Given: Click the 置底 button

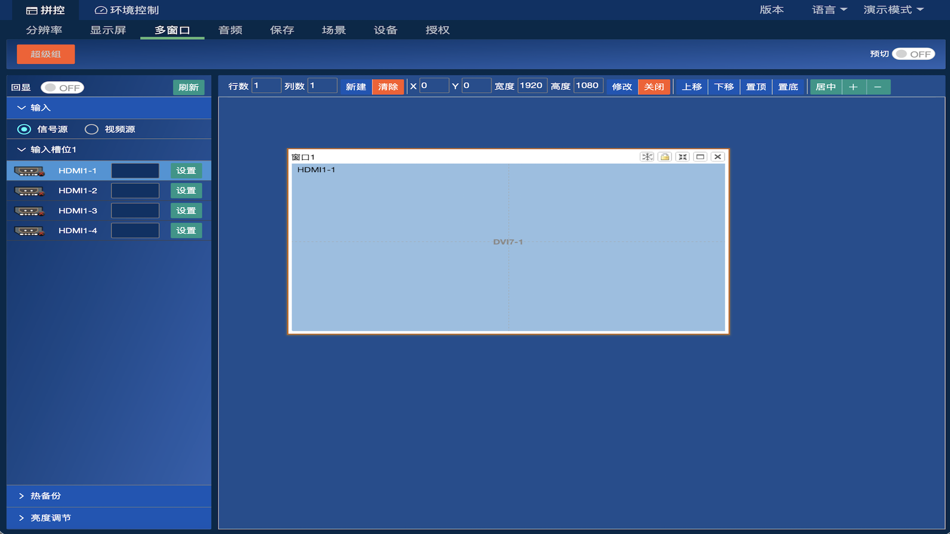Looking at the screenshot, I should point(788,87).
